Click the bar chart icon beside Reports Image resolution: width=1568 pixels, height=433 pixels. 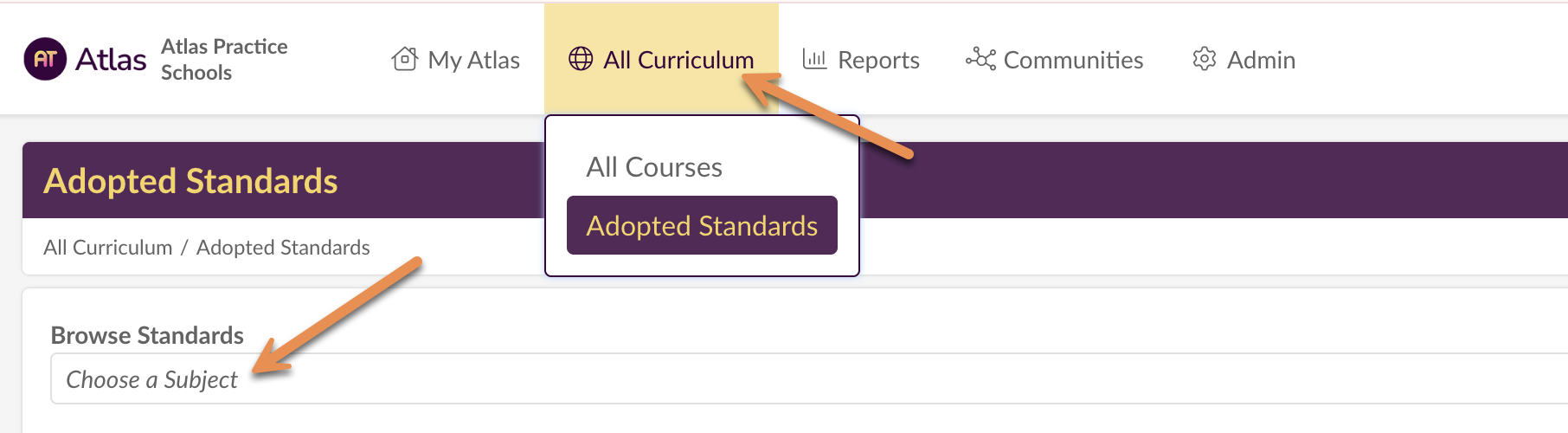click(814, 59)
